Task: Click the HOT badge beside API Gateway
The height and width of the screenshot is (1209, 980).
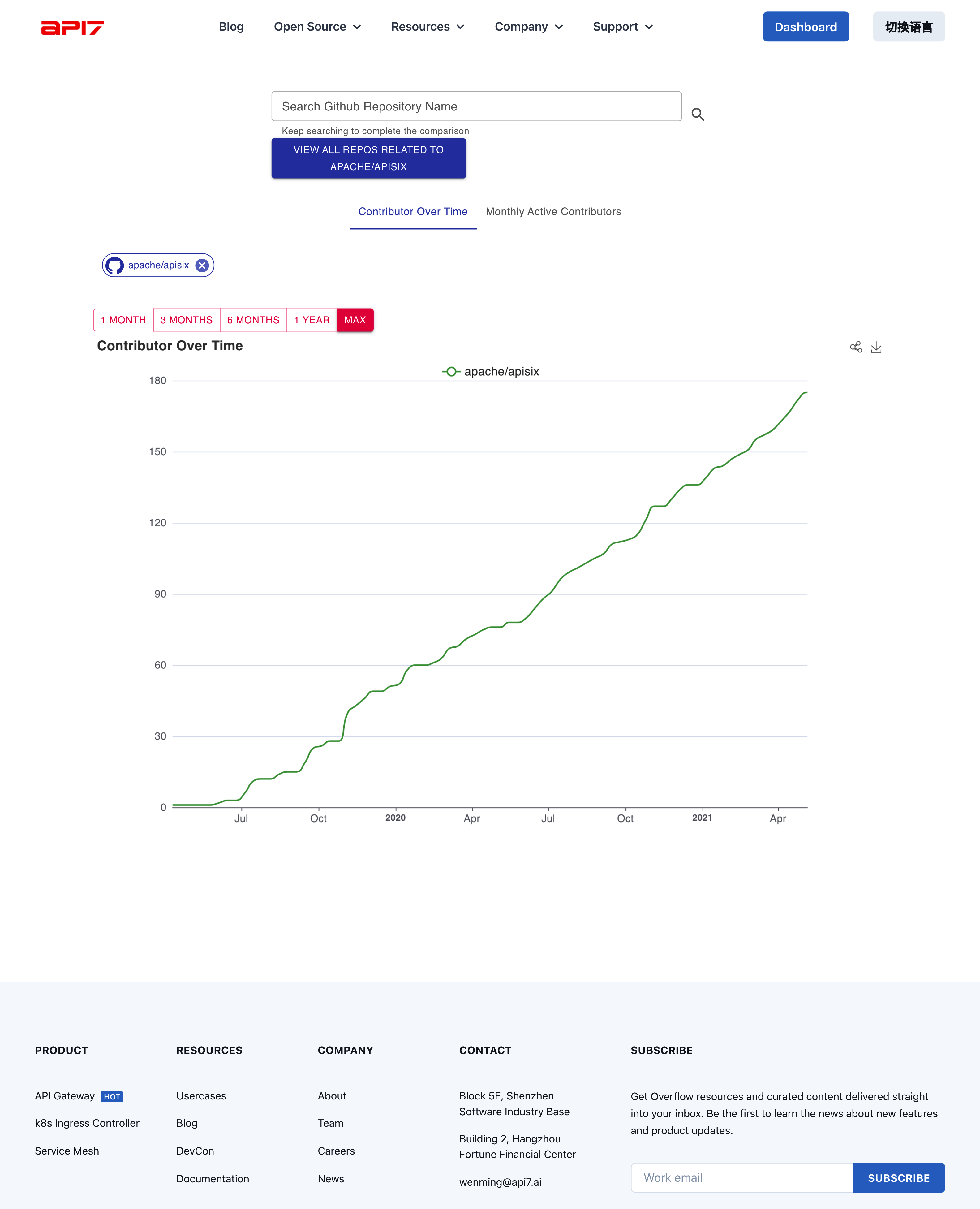Action: click(112, 1097)
